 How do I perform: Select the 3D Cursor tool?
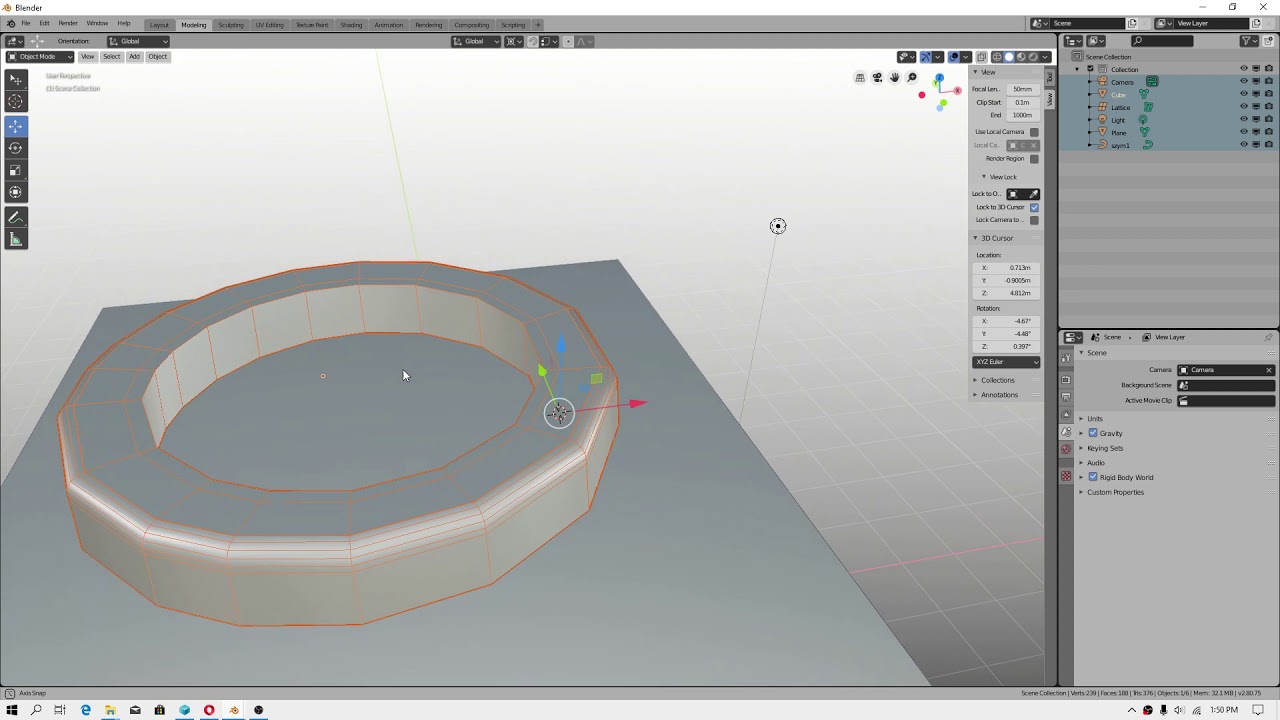coord(15,102)
